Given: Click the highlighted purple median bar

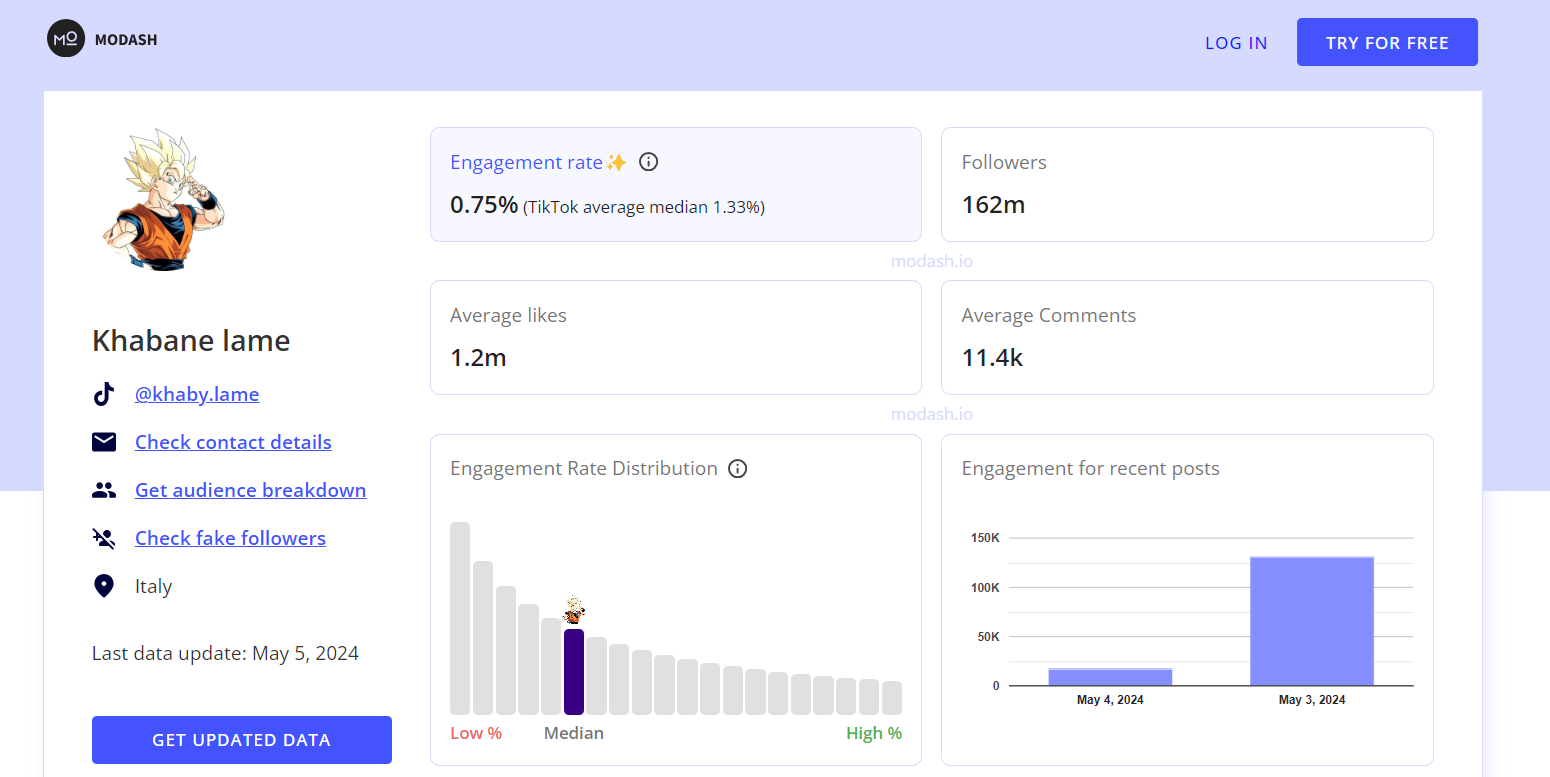Looking at the screenshot, I should coord(574,671).
